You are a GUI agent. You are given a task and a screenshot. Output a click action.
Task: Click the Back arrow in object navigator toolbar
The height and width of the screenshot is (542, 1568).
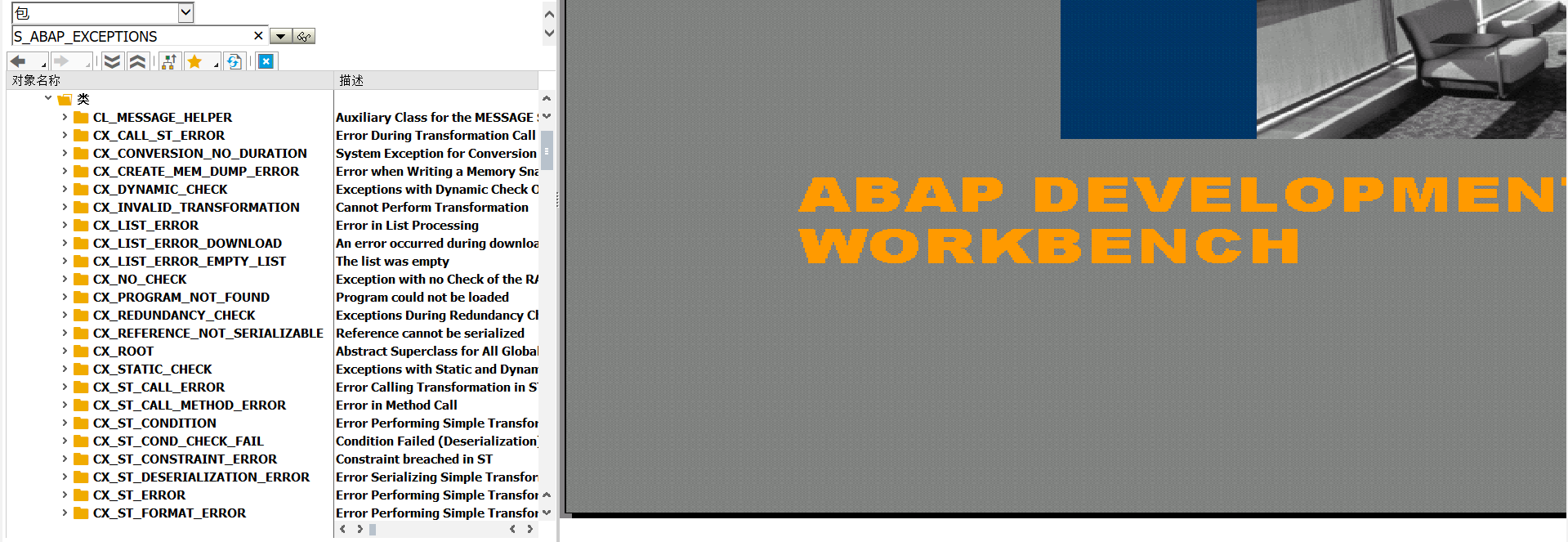18,61
